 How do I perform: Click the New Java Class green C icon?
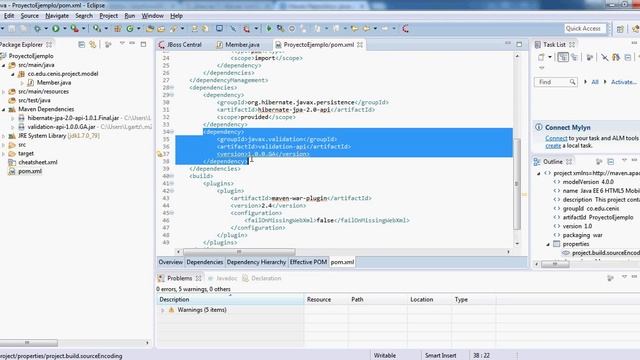[130, 29]
